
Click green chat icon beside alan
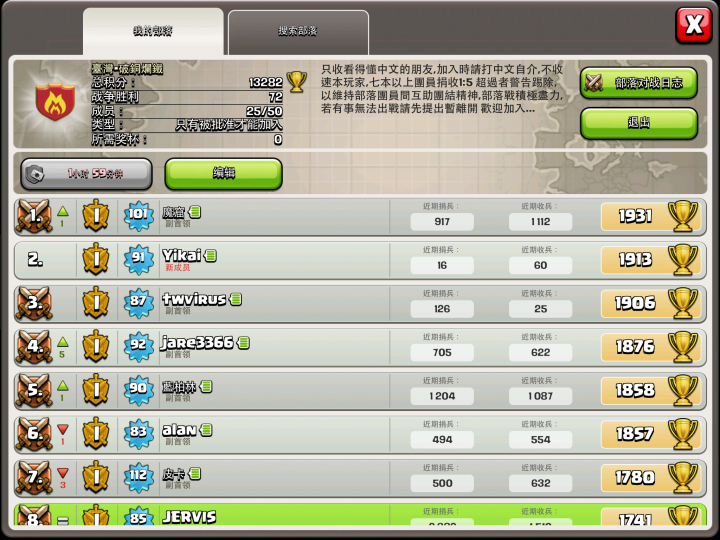tap(206, 430)
